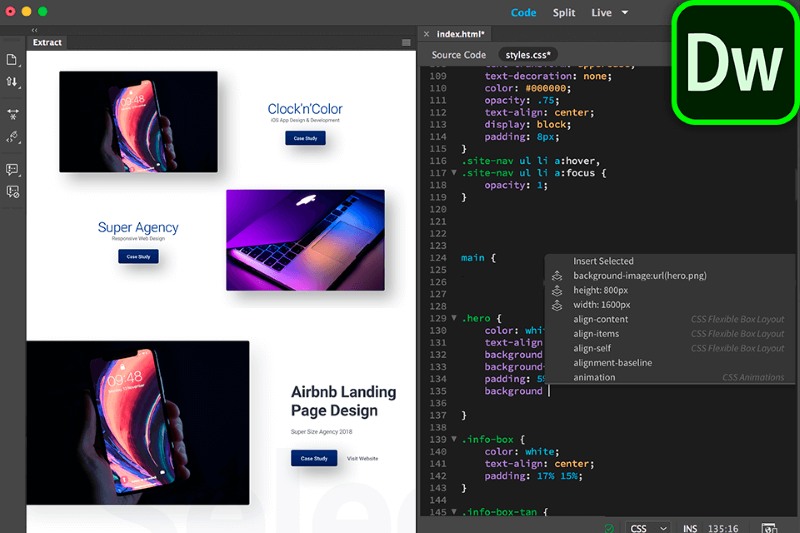Viewport: 800px width, 533px height.
Task: Click 'text-decoration: none;' code line
Action: click(x=548, y=76)
